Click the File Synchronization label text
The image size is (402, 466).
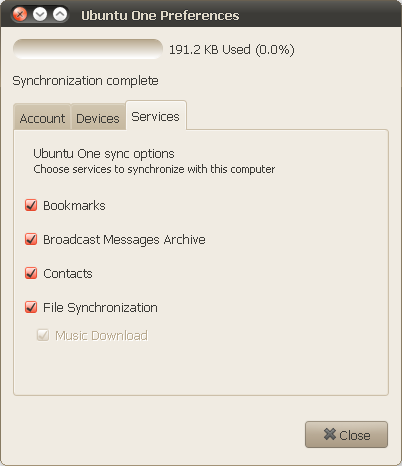[x=100, y=307]
